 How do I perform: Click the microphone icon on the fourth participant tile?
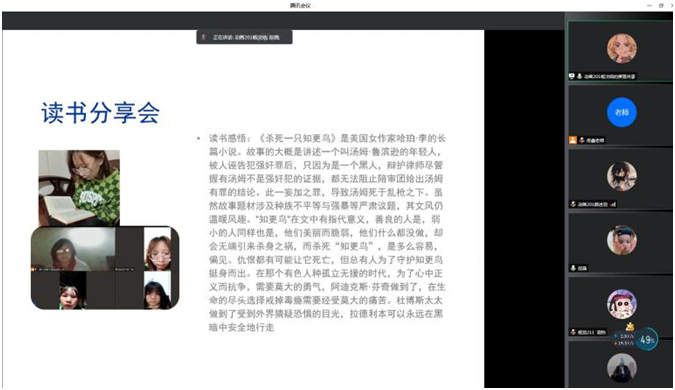pyautogui.click(x=573, y=268)
